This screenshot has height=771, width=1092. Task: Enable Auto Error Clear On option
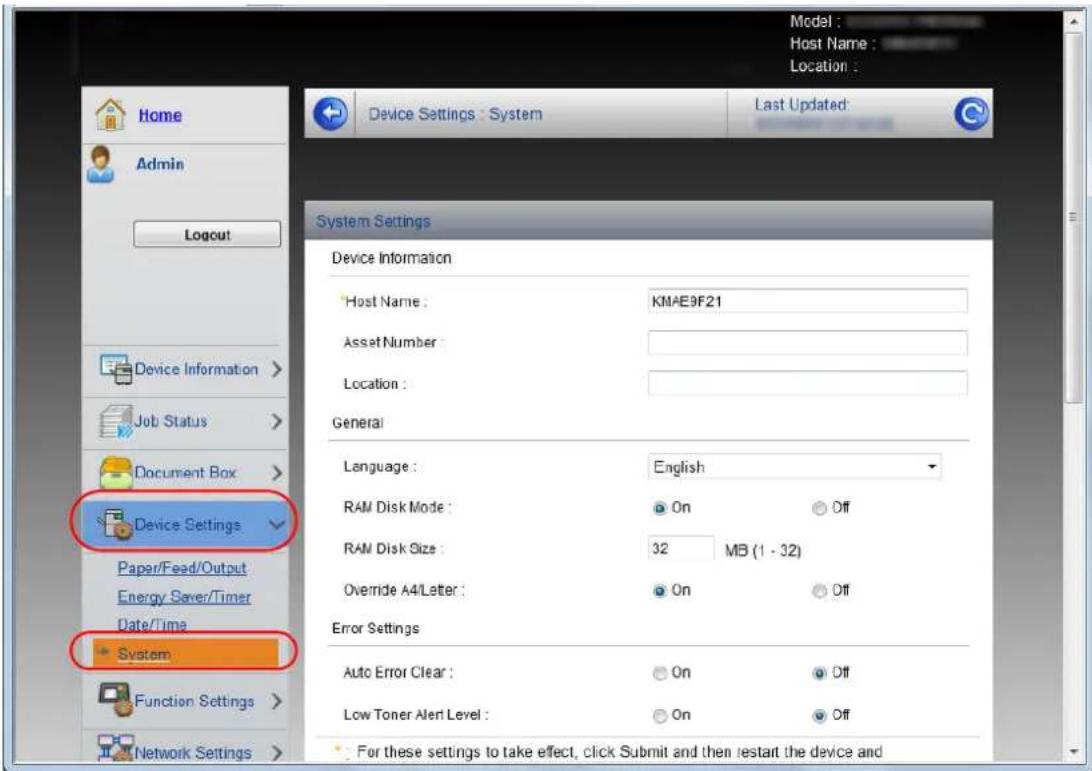(660, 673)
